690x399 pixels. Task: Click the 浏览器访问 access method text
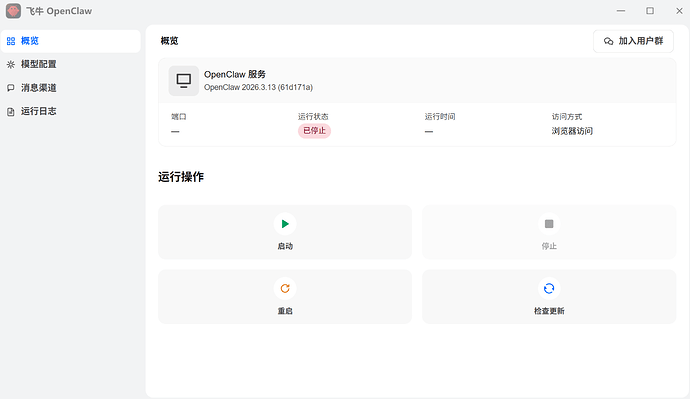[x=572, y=131]
